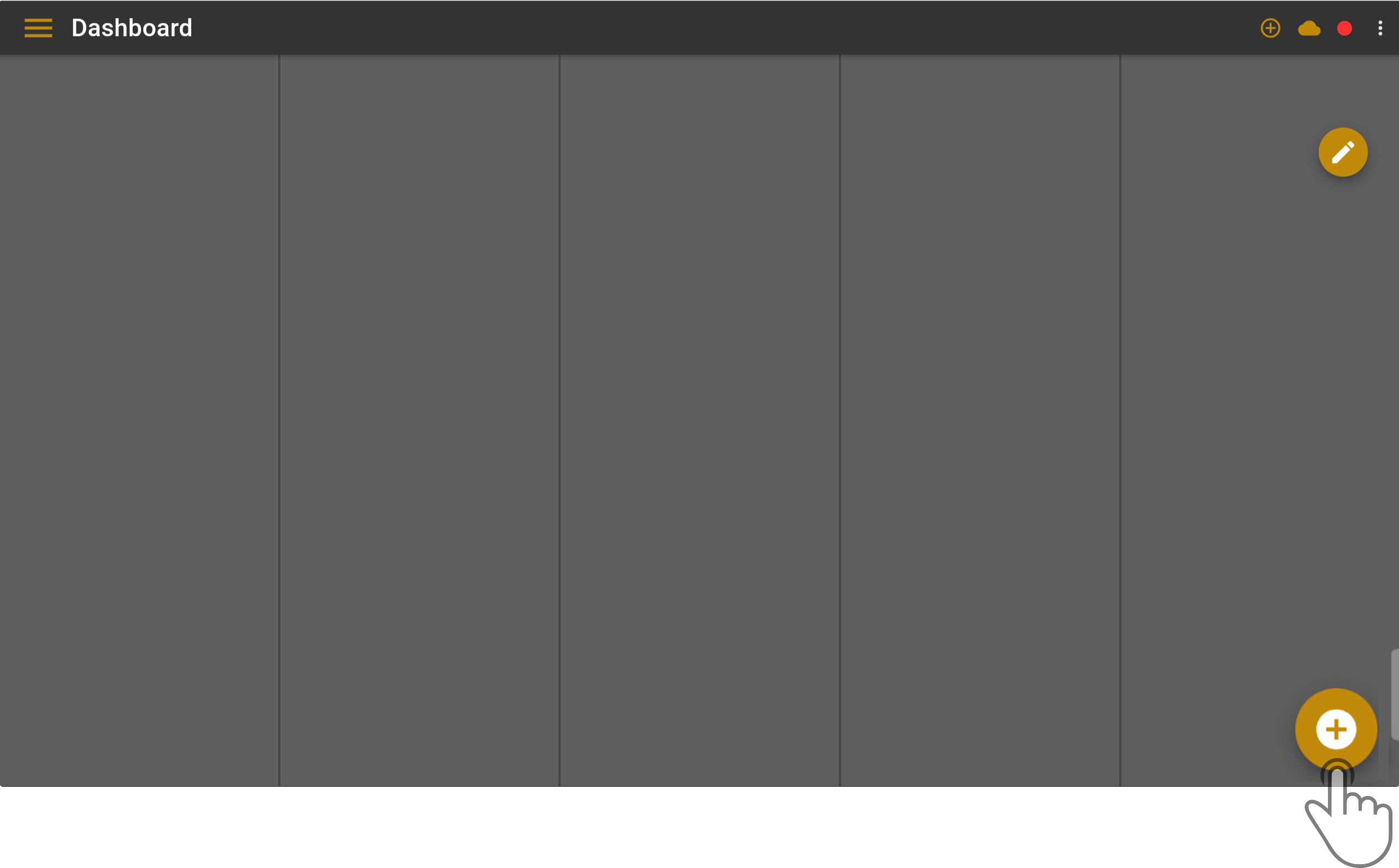Click the add item in toolbar
This screenshot has width=1399, height=868.
click(x=1271, y=27)
